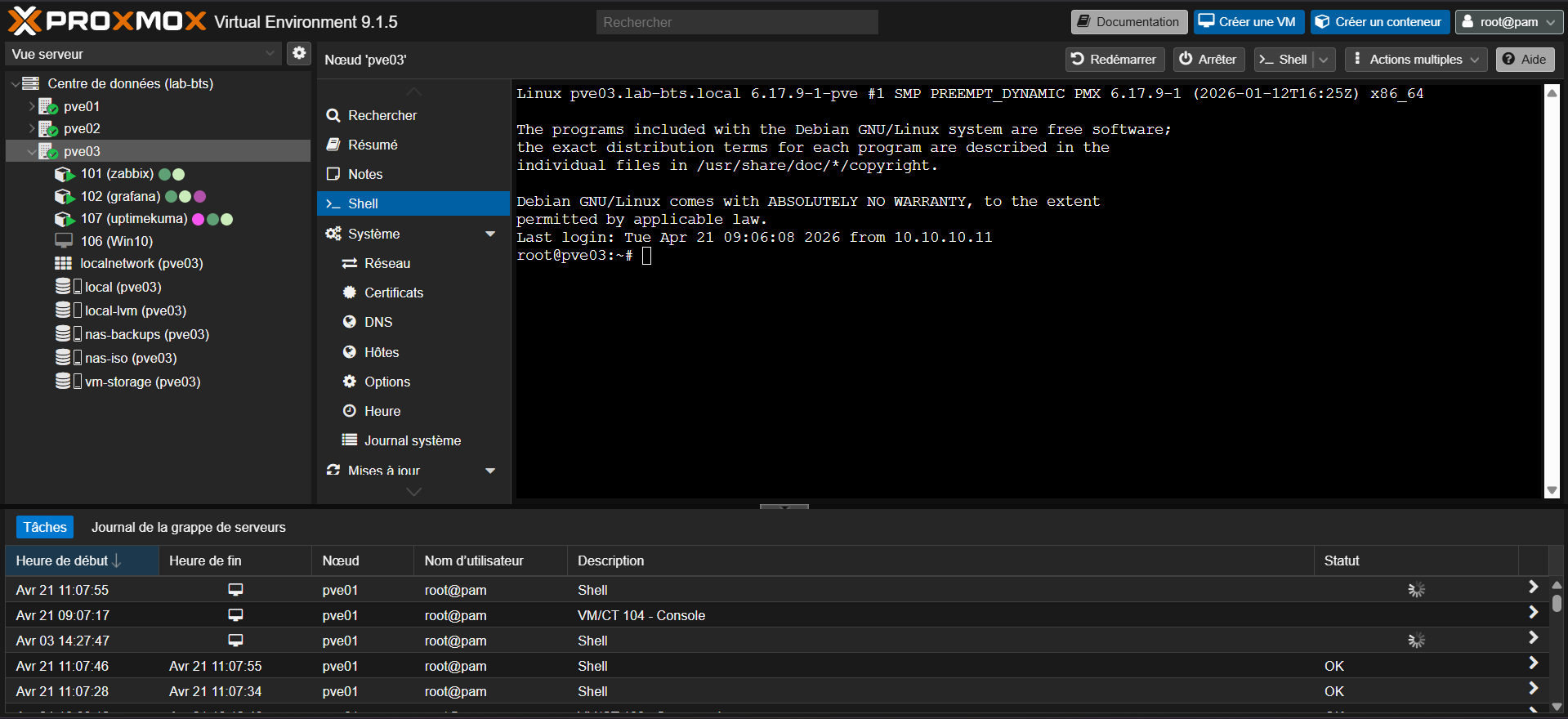Expand the pve01 node in the tree

[x=32, y=106]
